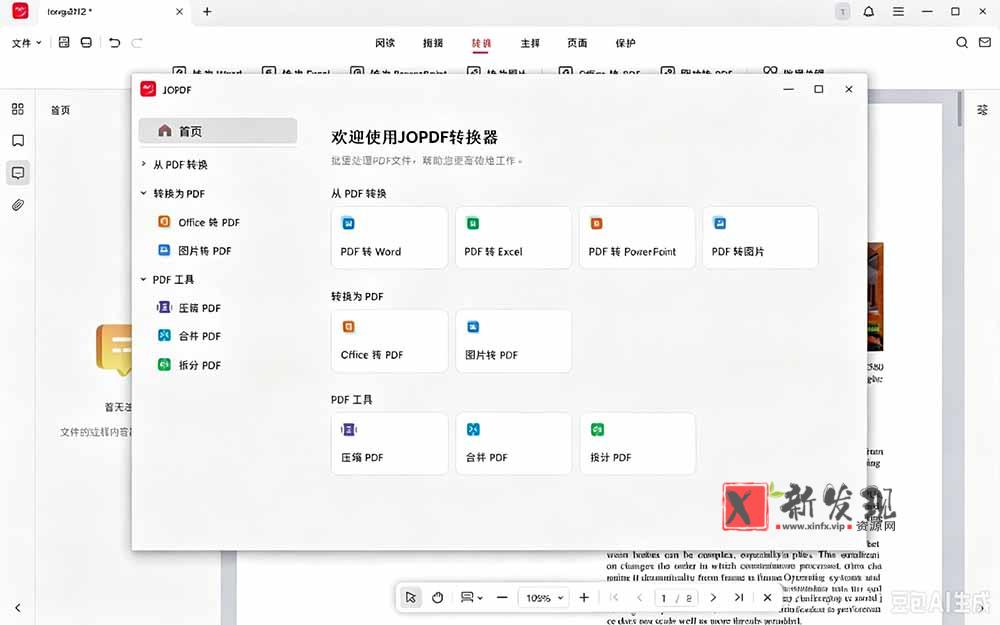This screenshot has height=625, width=1000.
Task: Click the page number input field
Action: (664, 598)
